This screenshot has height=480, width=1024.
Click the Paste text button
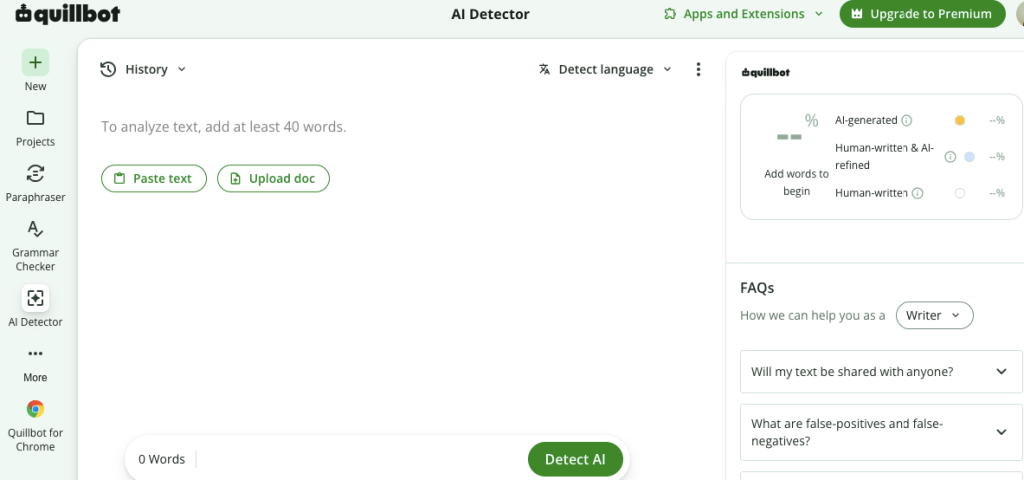153,178
